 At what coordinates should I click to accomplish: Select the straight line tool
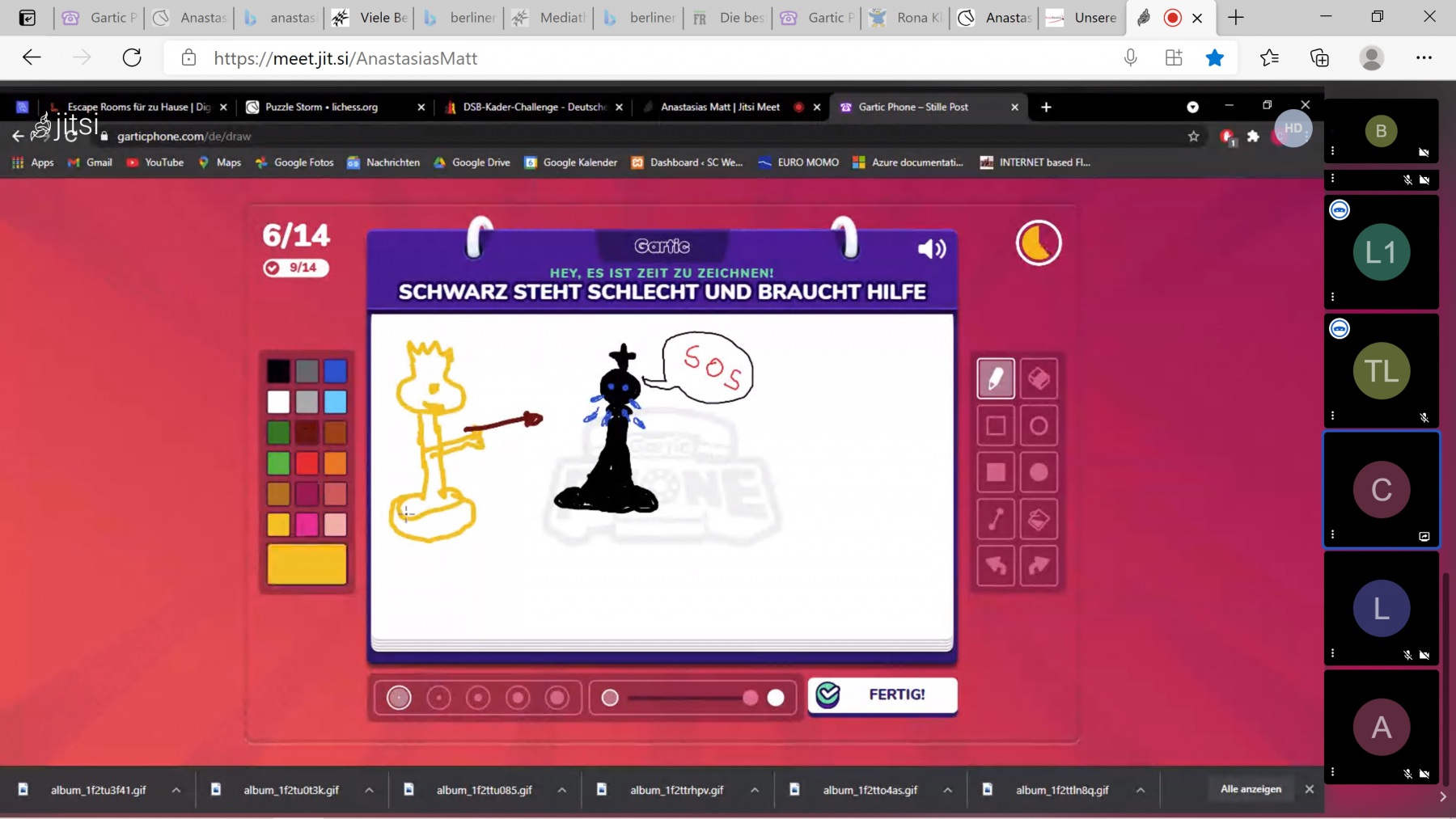995,519
